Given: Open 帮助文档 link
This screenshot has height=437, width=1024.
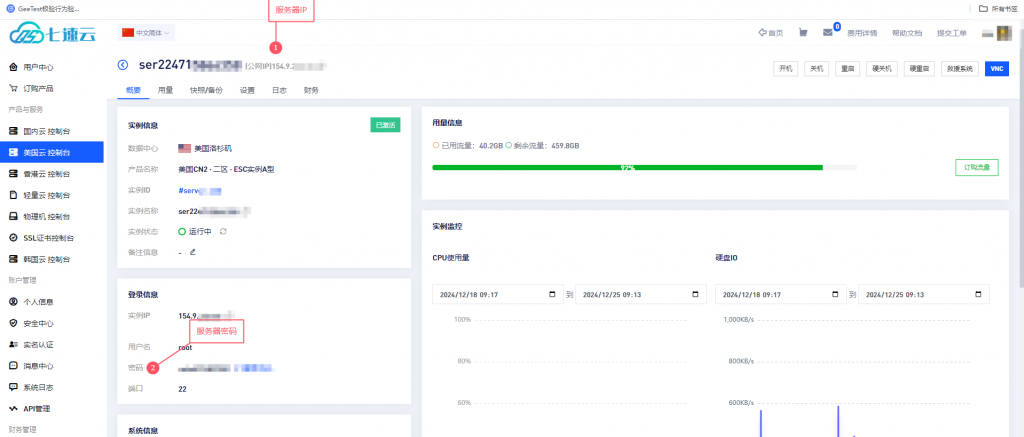Looking at the screenshot, I should point(907,33).
